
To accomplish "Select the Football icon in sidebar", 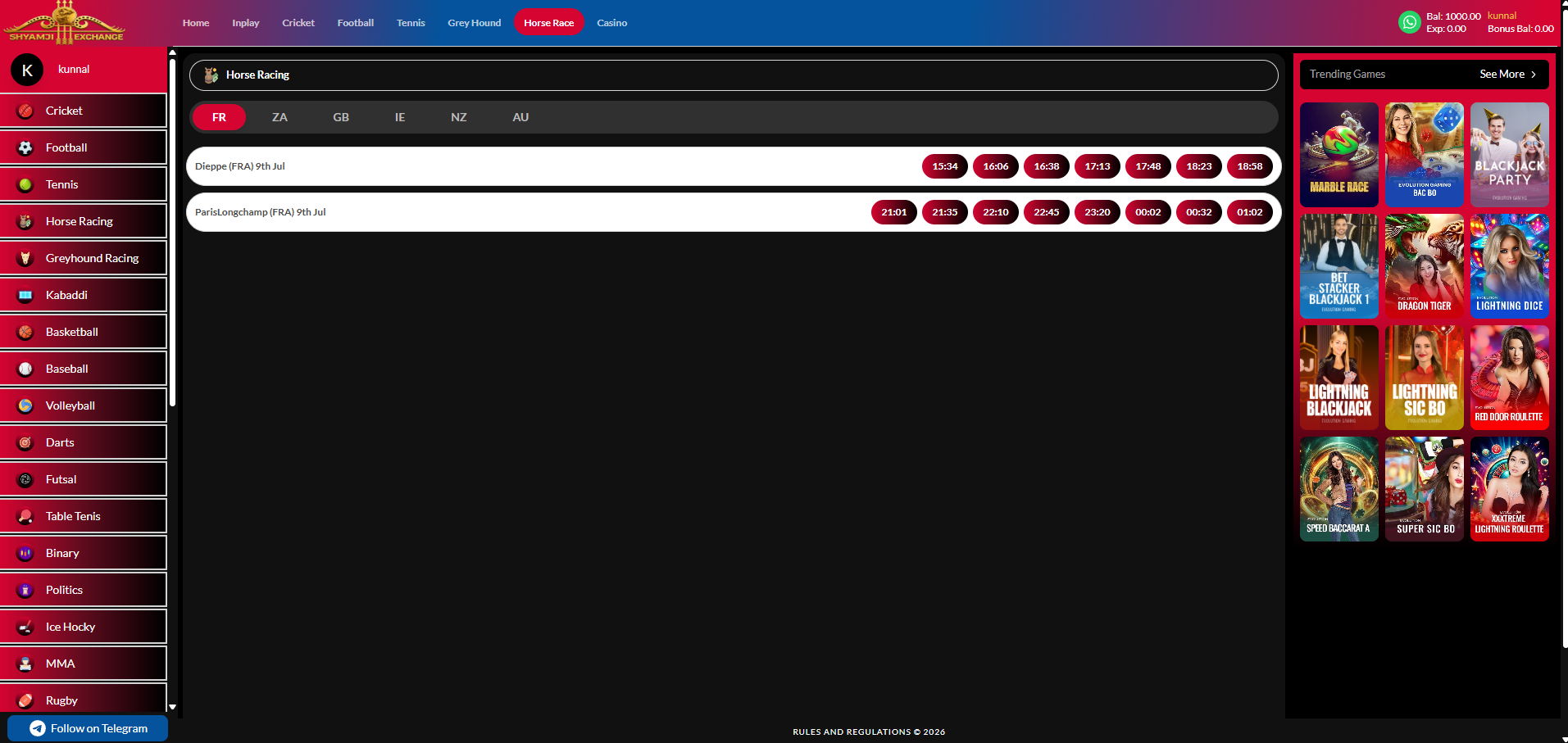I will pos(25,147).
